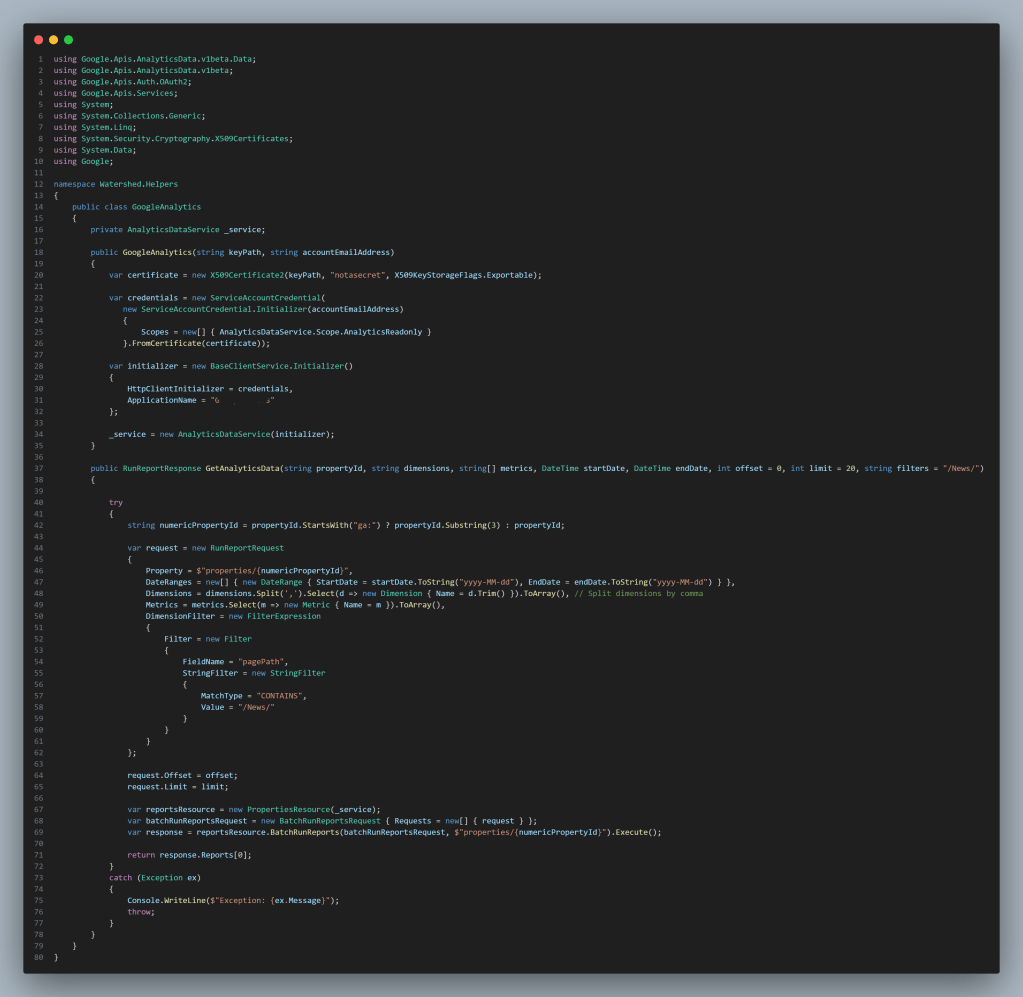Click the red close dot
Image resolution: width=1023 pixels, height=997 pixels.
click(39, 40)
